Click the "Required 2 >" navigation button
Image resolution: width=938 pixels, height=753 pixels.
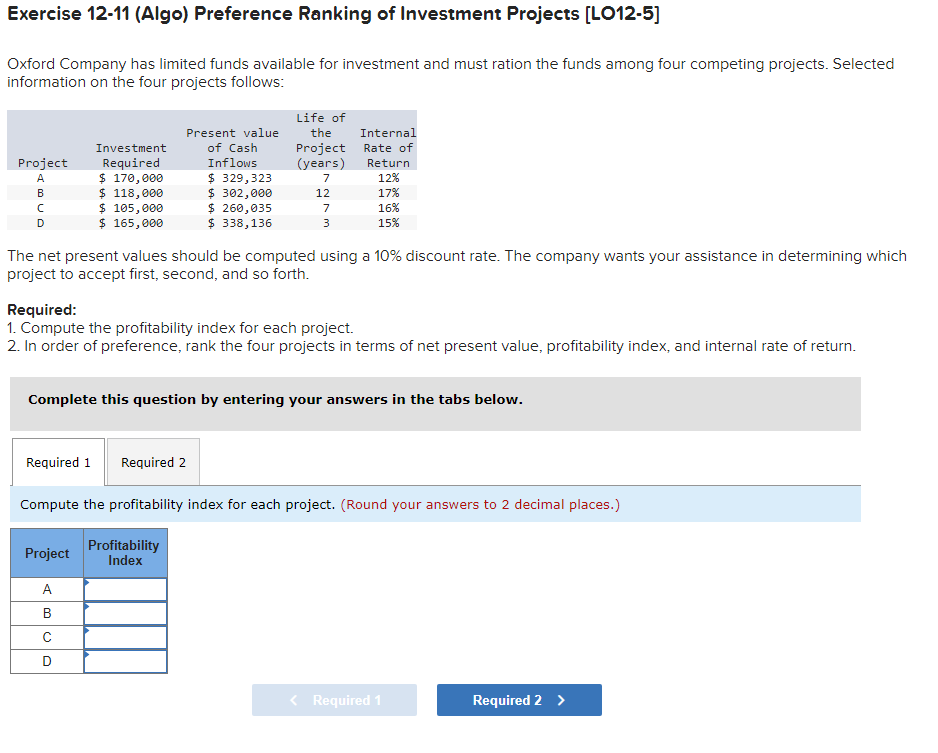click(x=518, y=700)
